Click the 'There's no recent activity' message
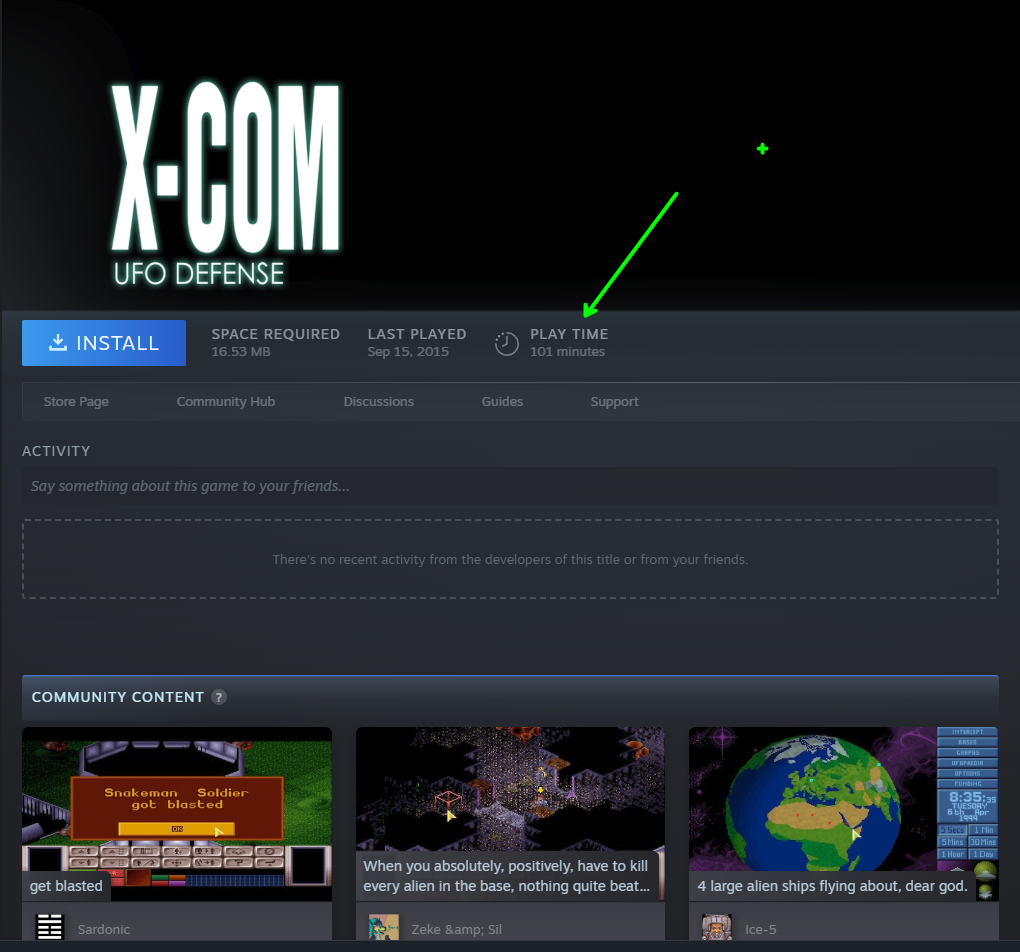1020x952 pixels. tap(510, 559)
